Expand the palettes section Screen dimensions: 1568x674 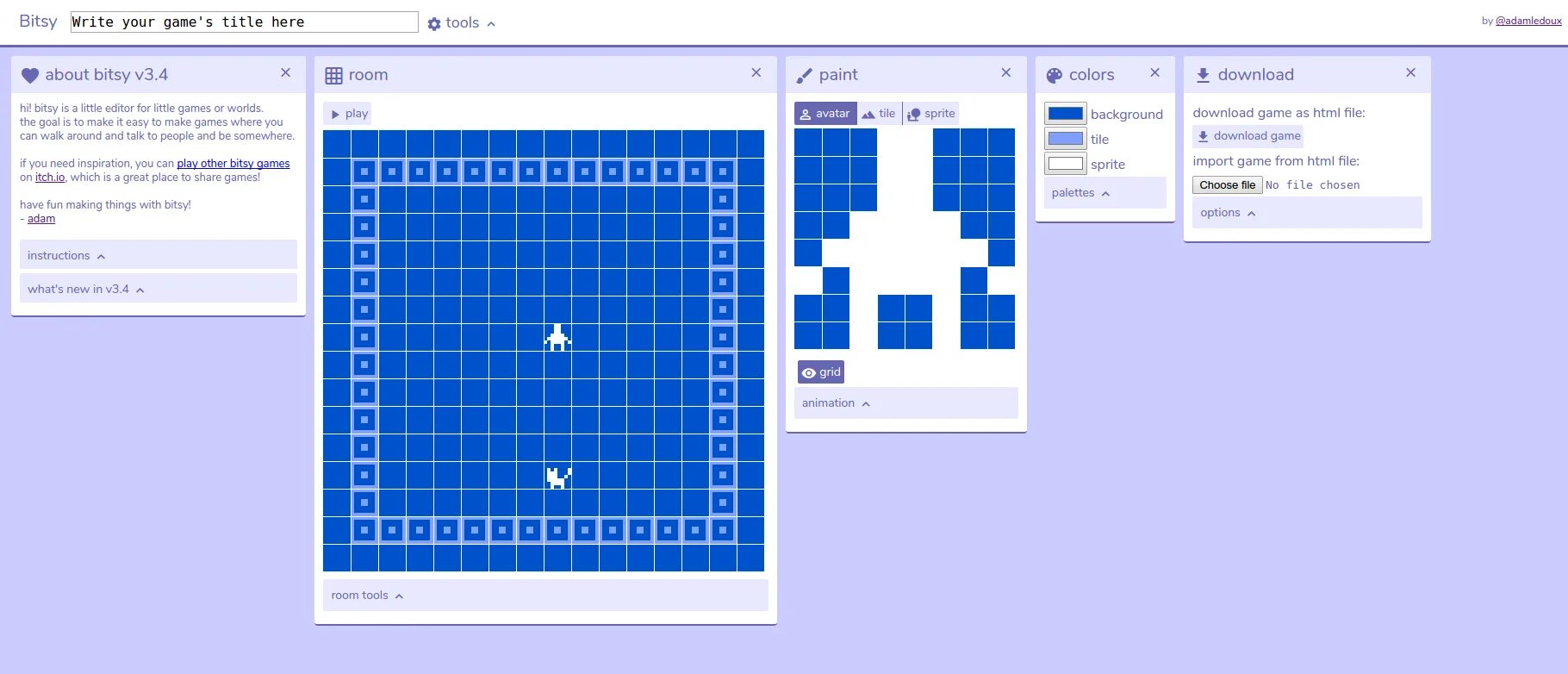click(1105, 193)
